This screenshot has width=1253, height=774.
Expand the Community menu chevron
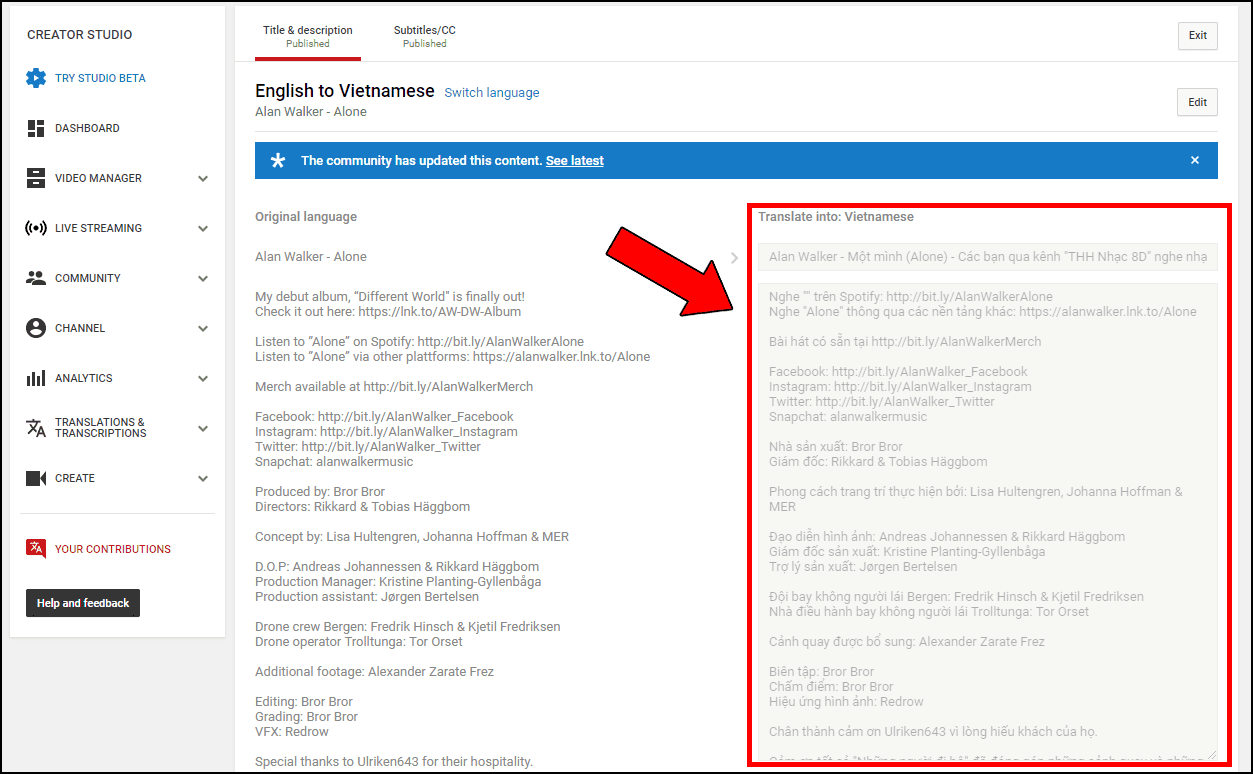pos(203,279)
